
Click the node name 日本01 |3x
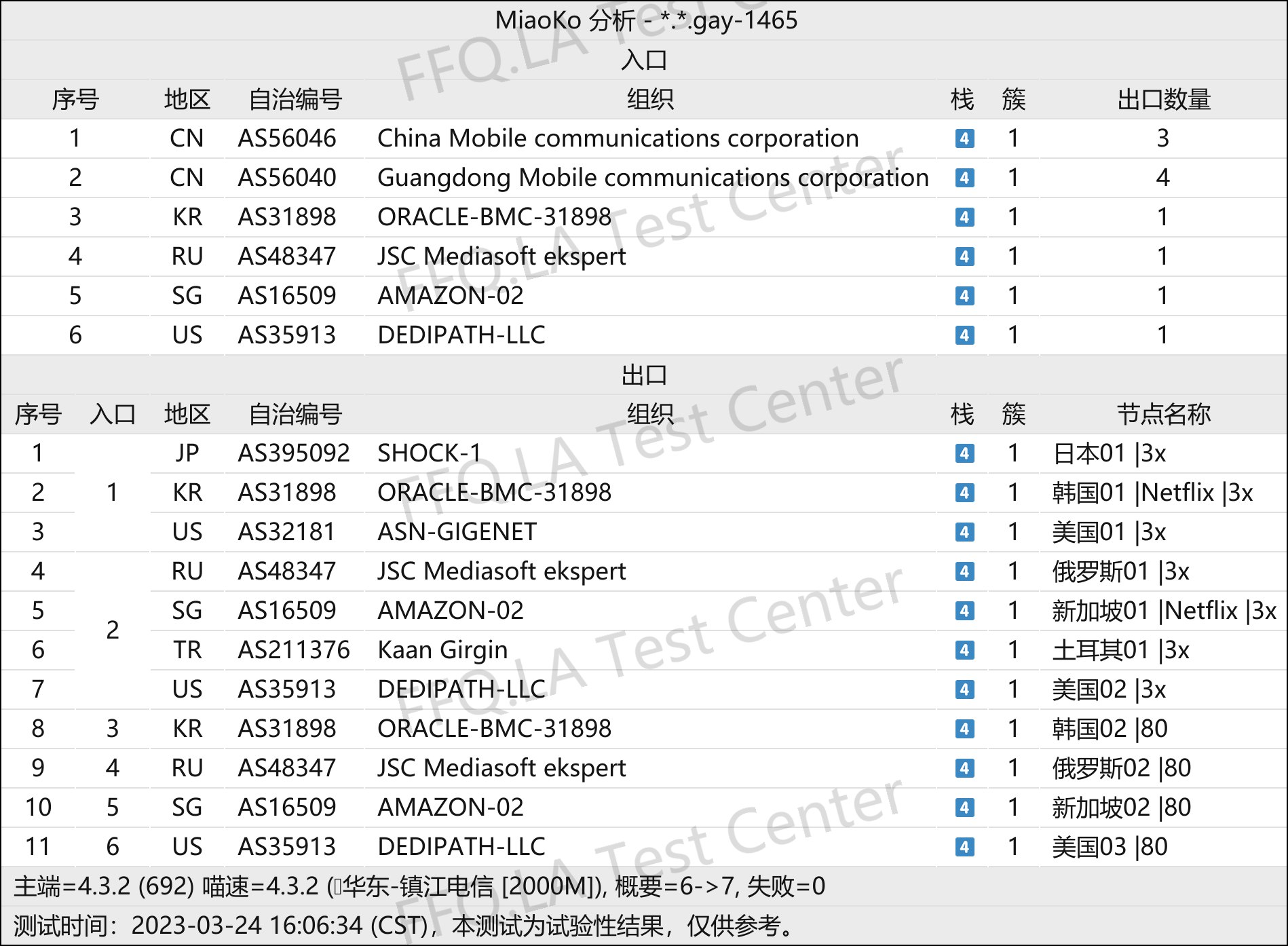[x=1109, y=453]
